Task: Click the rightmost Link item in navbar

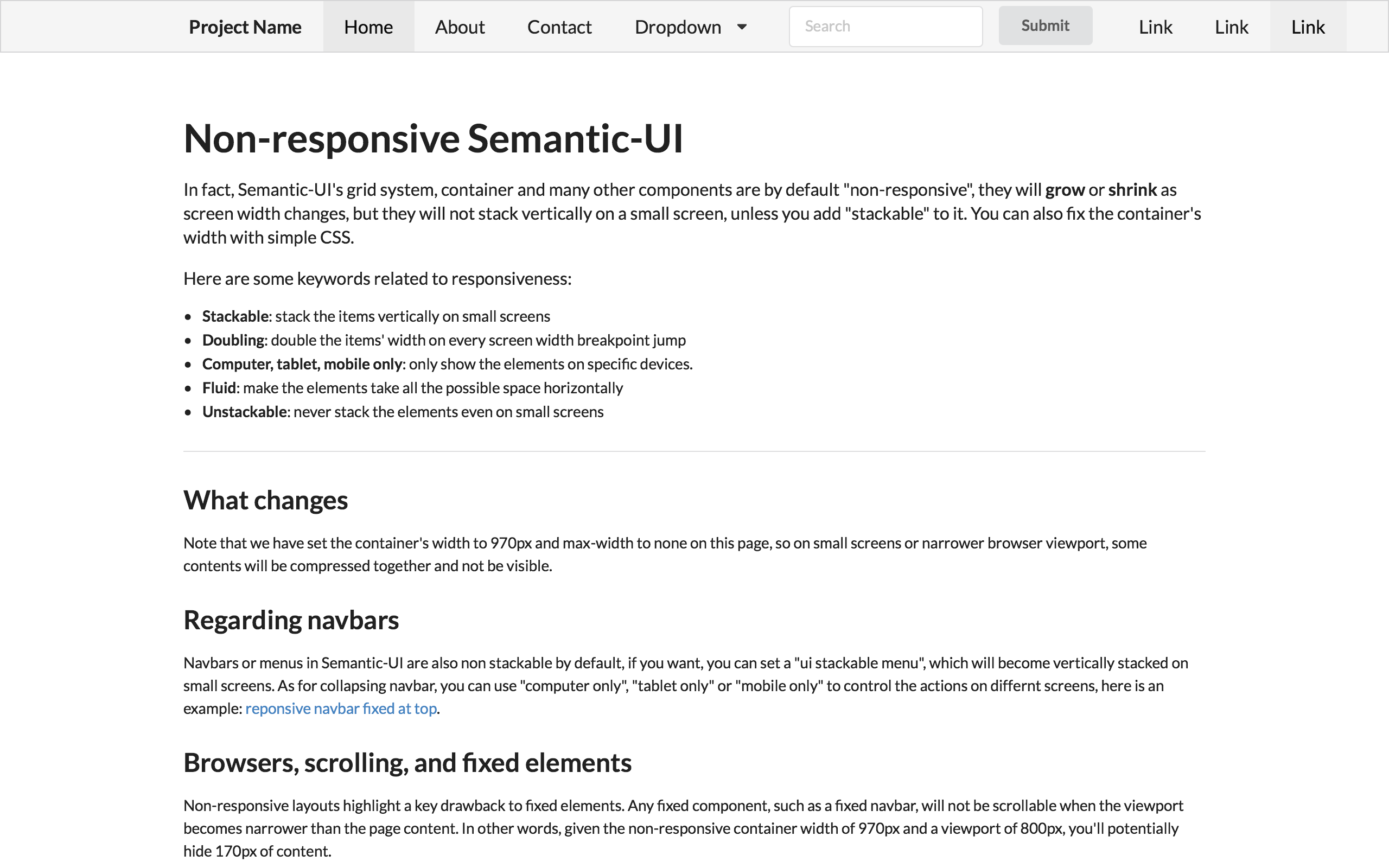Action: coord(1308,27)
